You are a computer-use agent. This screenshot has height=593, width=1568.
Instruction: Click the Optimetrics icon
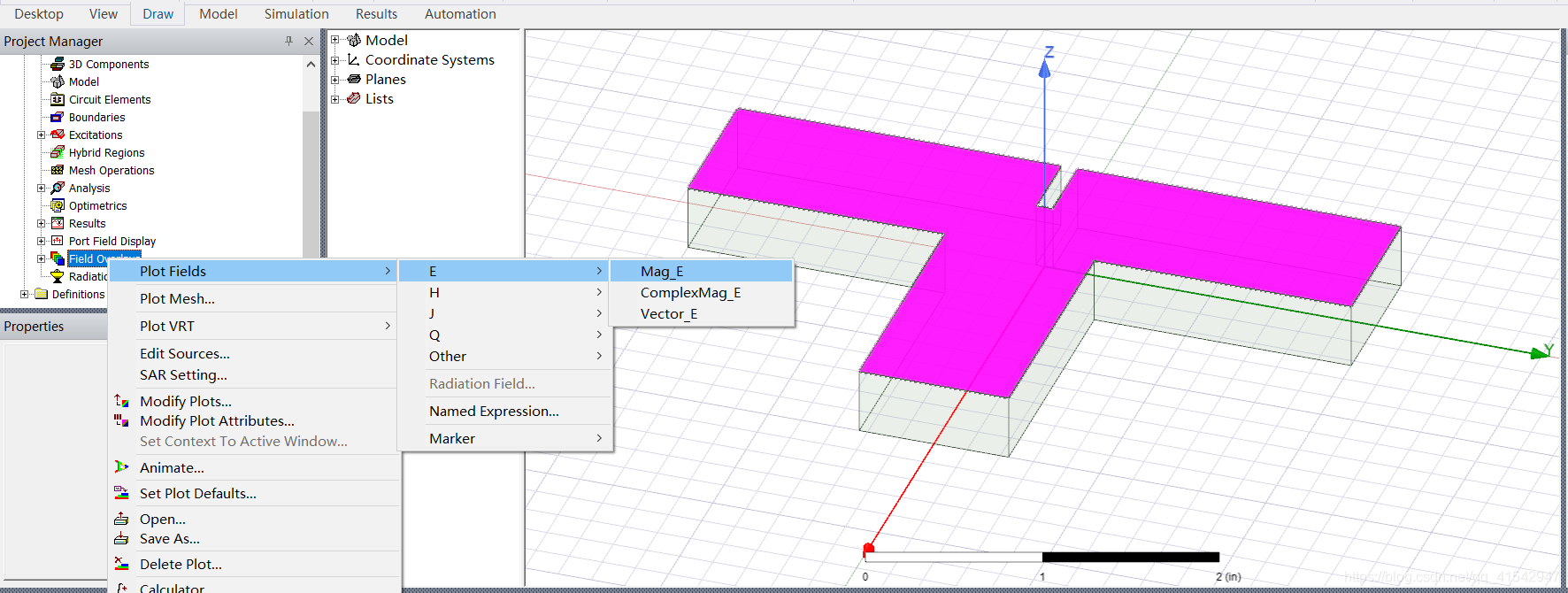[58, 205]
